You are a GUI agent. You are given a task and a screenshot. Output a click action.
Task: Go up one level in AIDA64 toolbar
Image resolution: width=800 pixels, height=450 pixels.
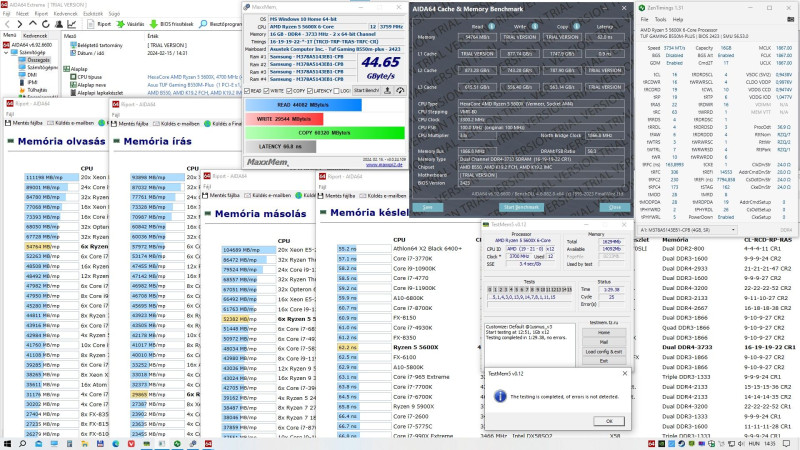tap(33, 24)
